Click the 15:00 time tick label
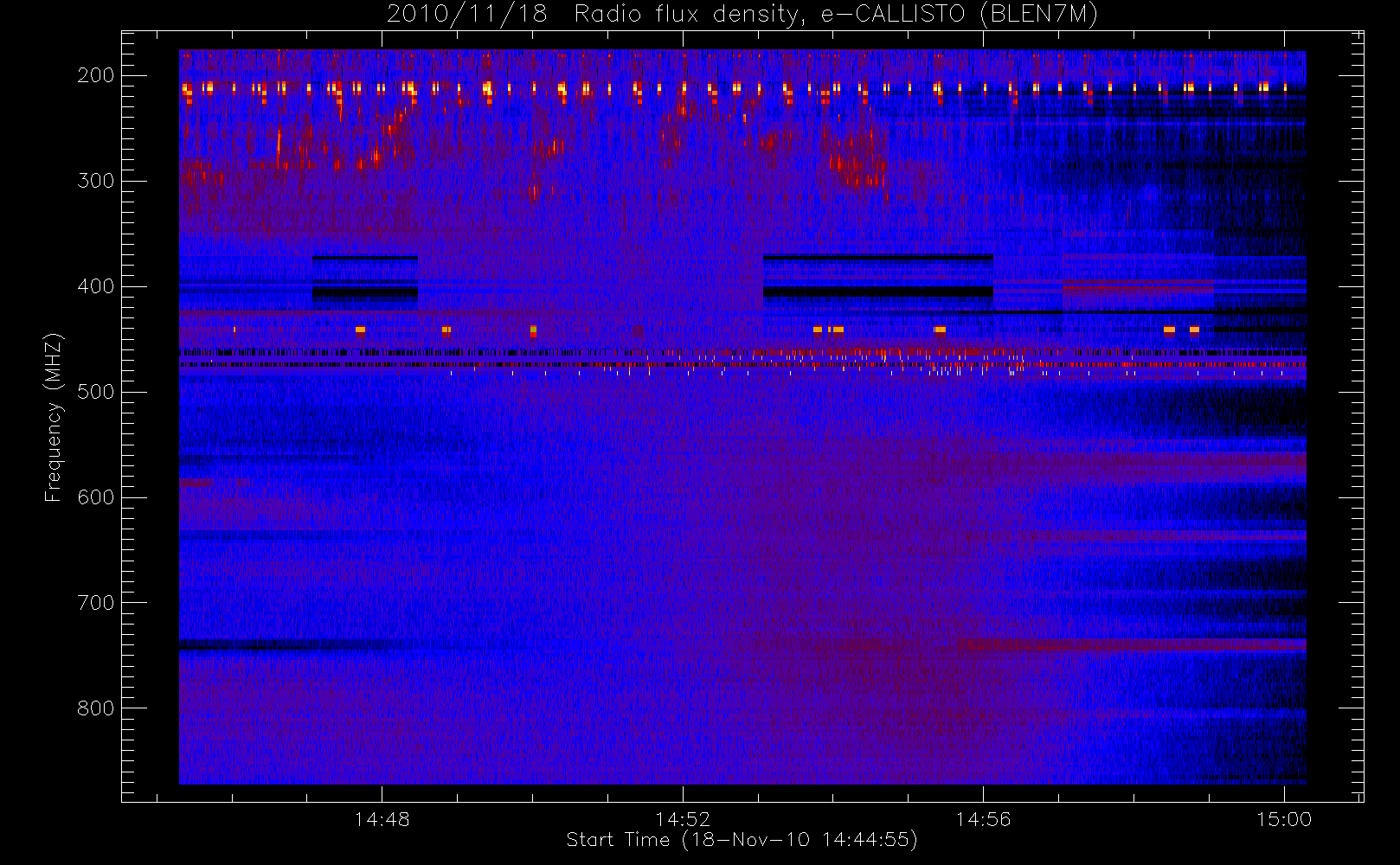Screen dimensions: 1400x865 click(1284, 819)
